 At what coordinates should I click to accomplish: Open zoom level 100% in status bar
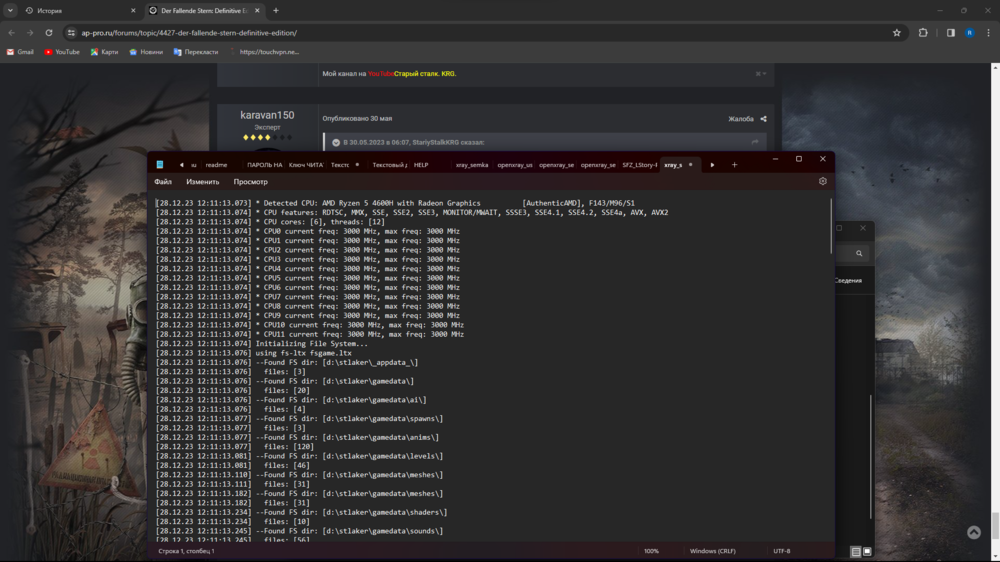click(x=651, y=551)
